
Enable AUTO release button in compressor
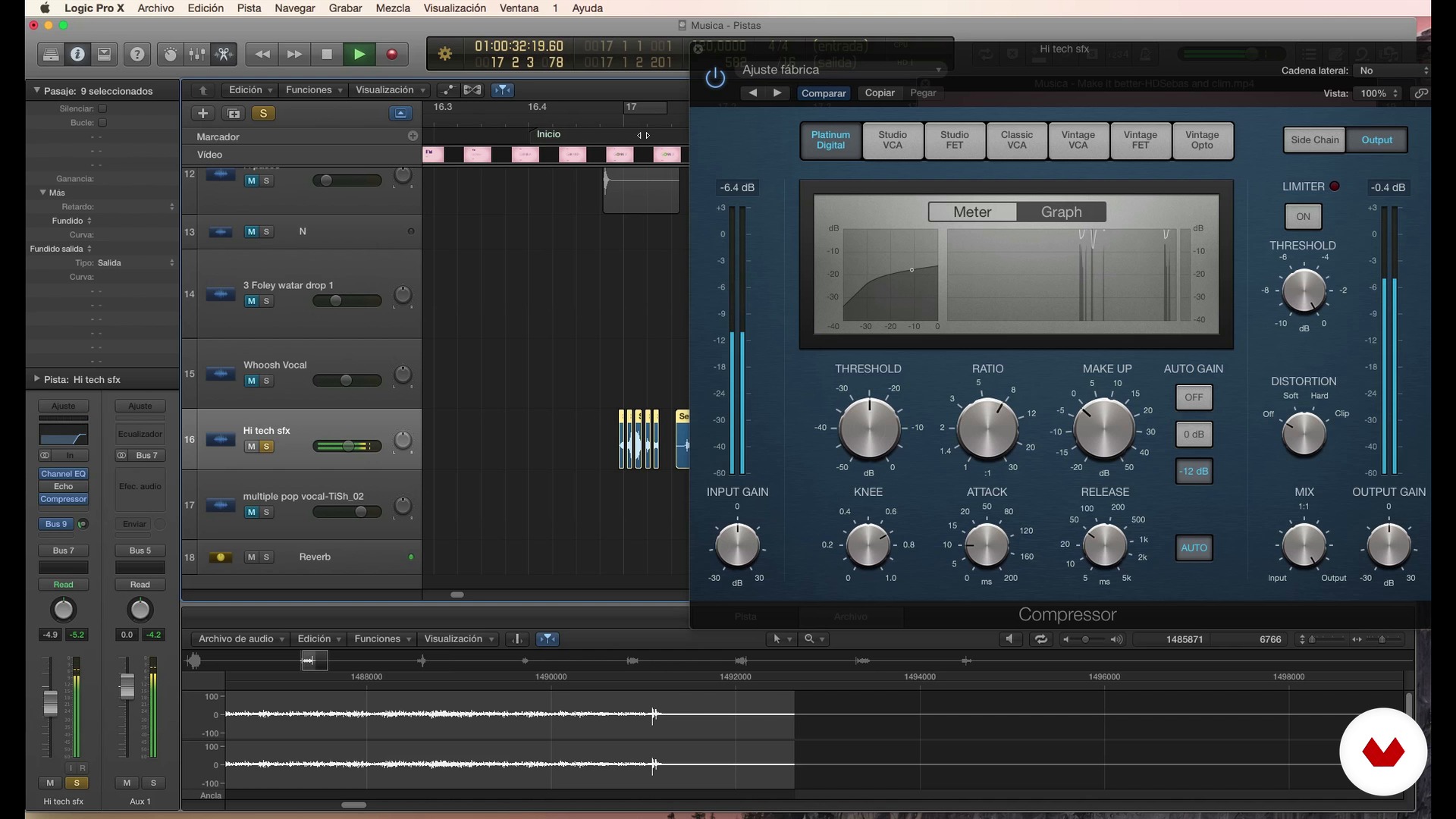(x=1194, y=548)
